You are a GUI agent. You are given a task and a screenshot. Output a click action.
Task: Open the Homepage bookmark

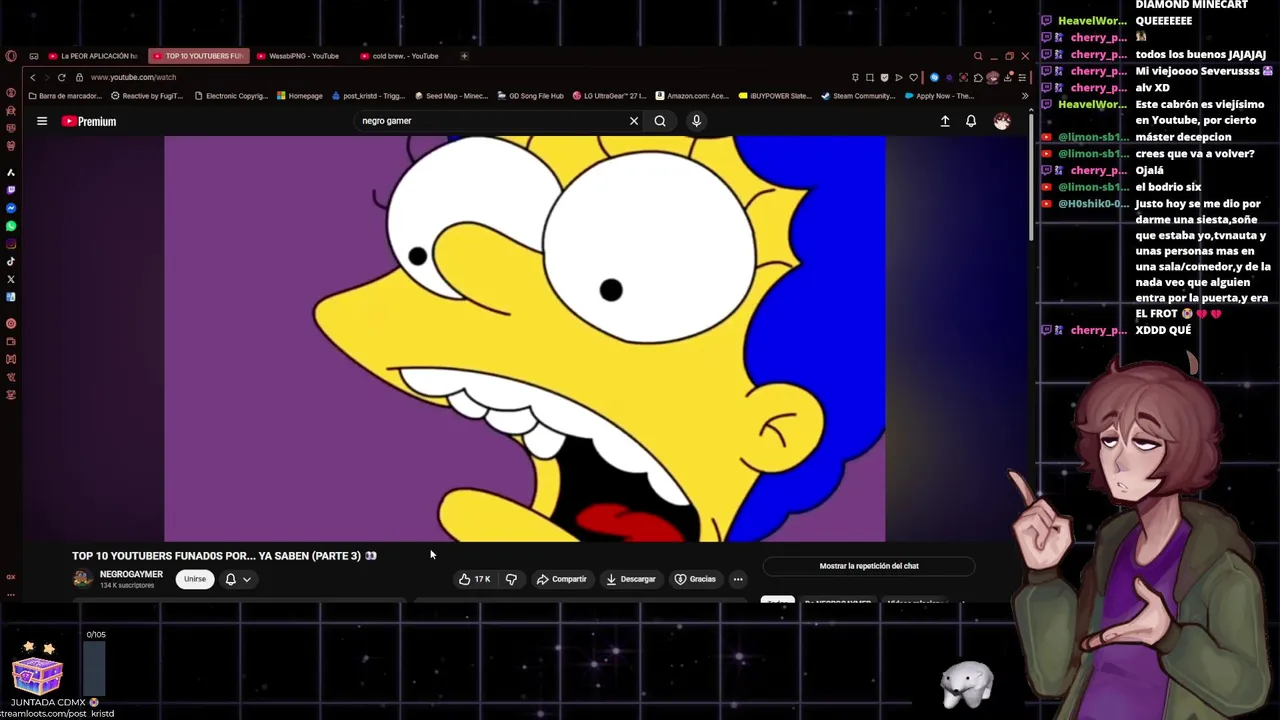coord(299,96)
